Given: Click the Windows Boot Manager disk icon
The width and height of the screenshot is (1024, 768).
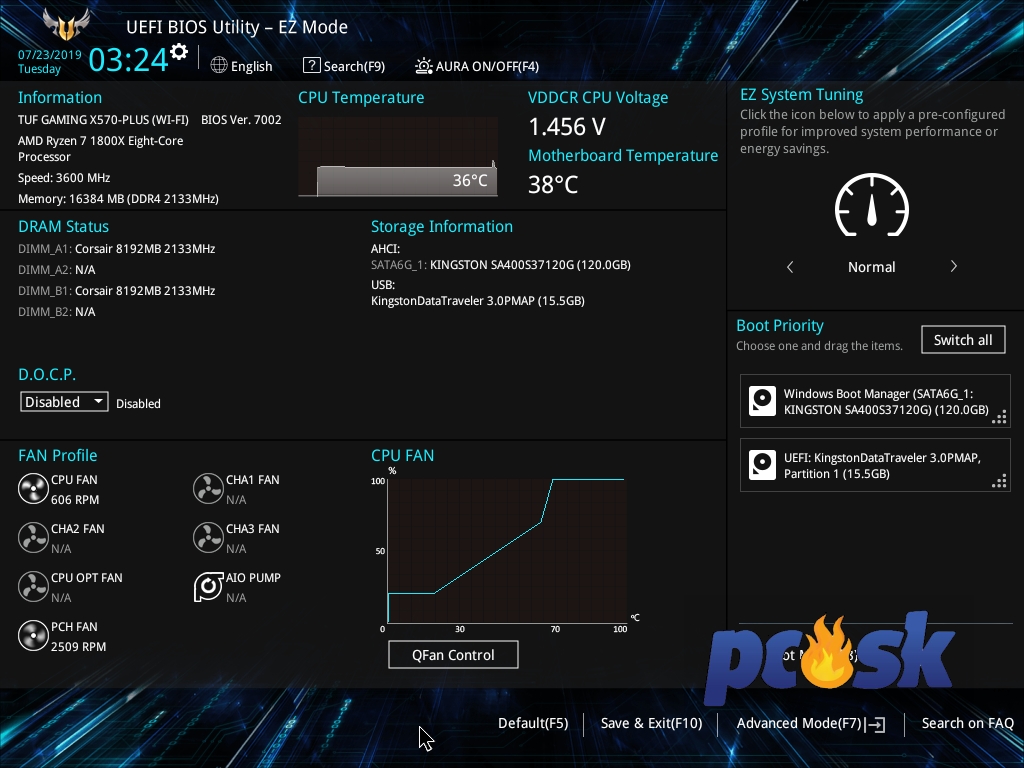Looking at the screenshot, I should 762,401.
